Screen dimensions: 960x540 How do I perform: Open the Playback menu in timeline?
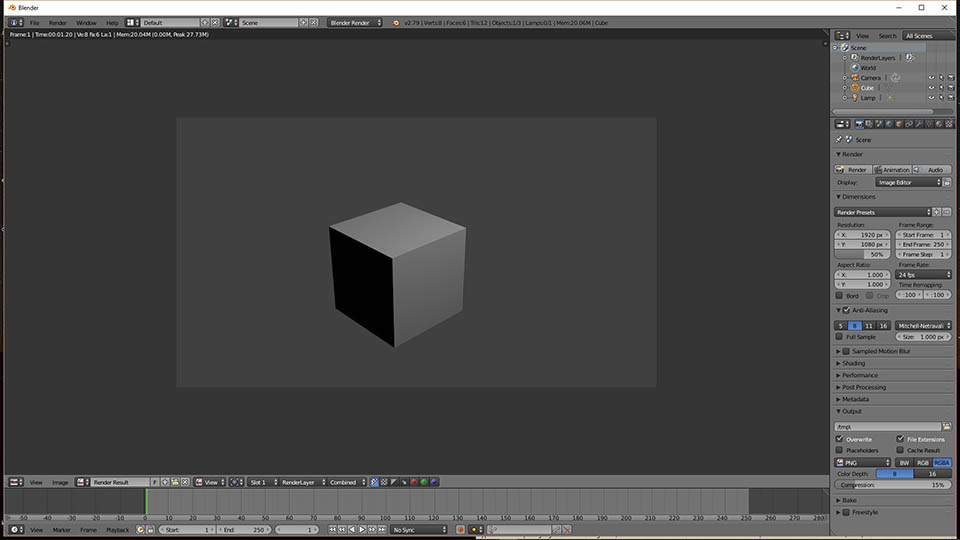pos(118,530)
